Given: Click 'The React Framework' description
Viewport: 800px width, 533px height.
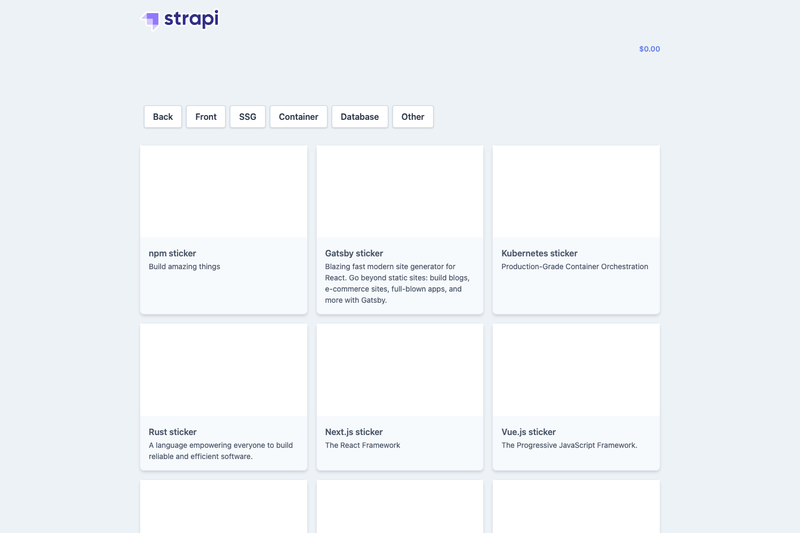Looking at the screenshot, I should pos(363,445).
